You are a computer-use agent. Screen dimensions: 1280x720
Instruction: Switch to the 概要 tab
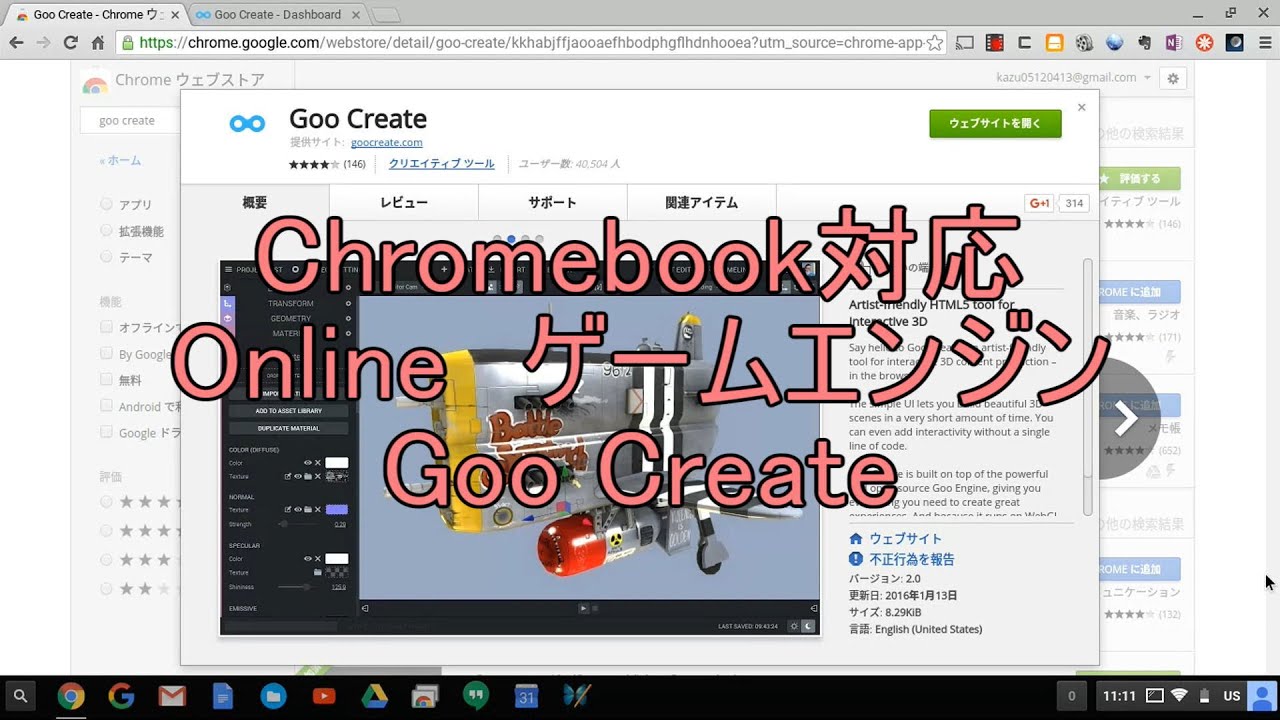coord(255,202)
